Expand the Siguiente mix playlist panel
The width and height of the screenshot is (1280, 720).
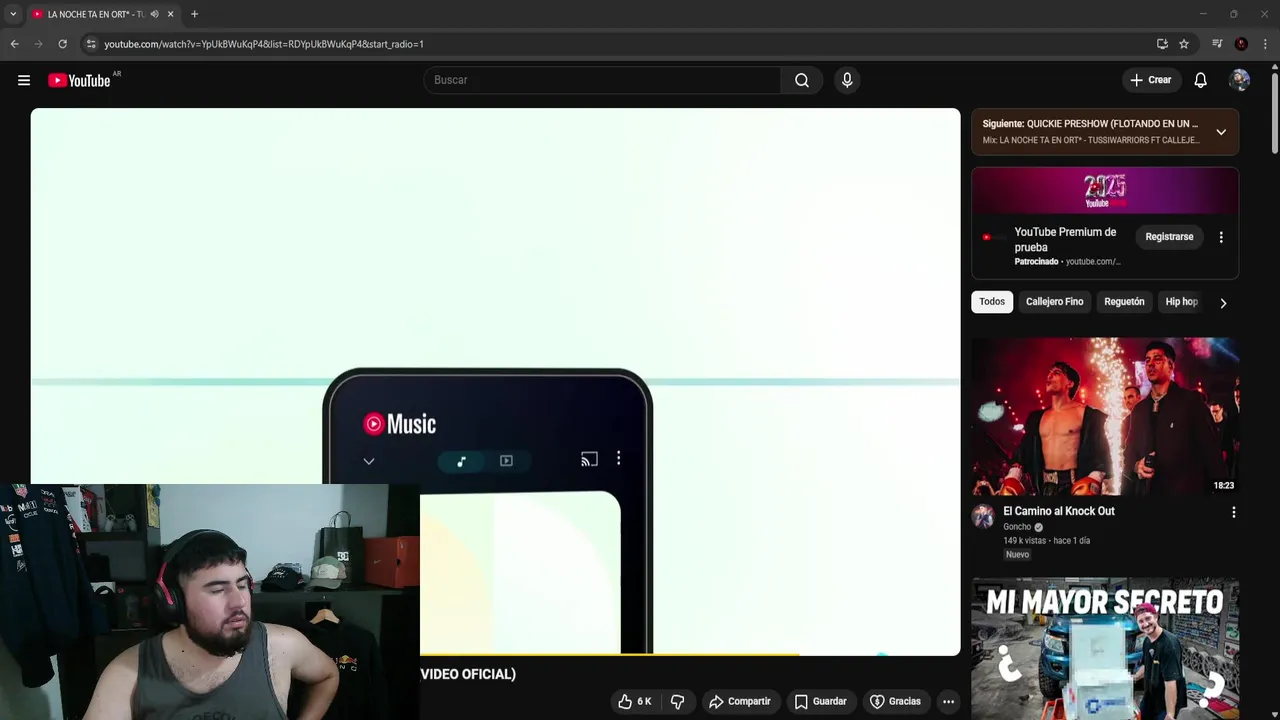click(1221, 132)
